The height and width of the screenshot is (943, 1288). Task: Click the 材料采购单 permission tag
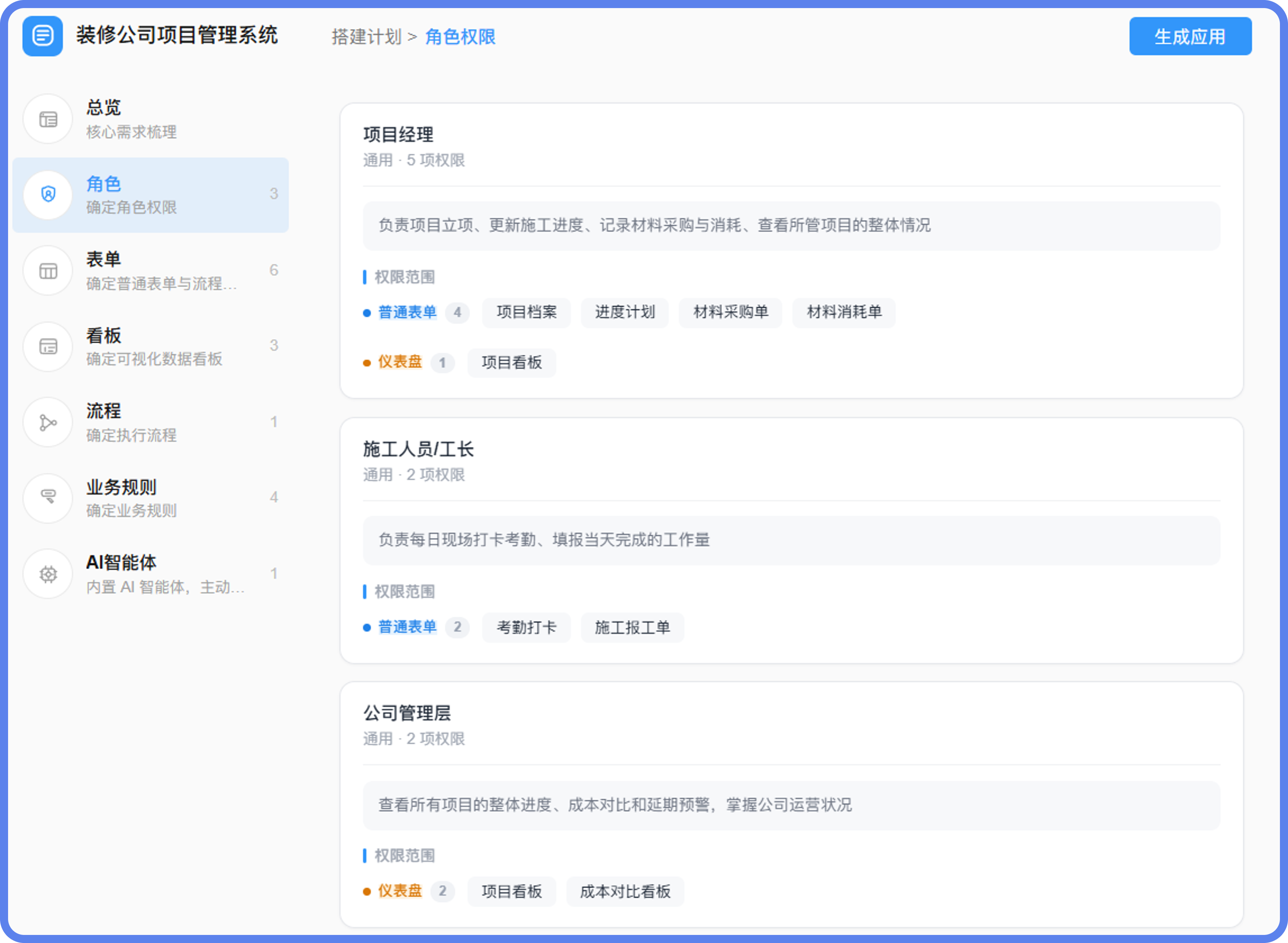tap(731, 312)
